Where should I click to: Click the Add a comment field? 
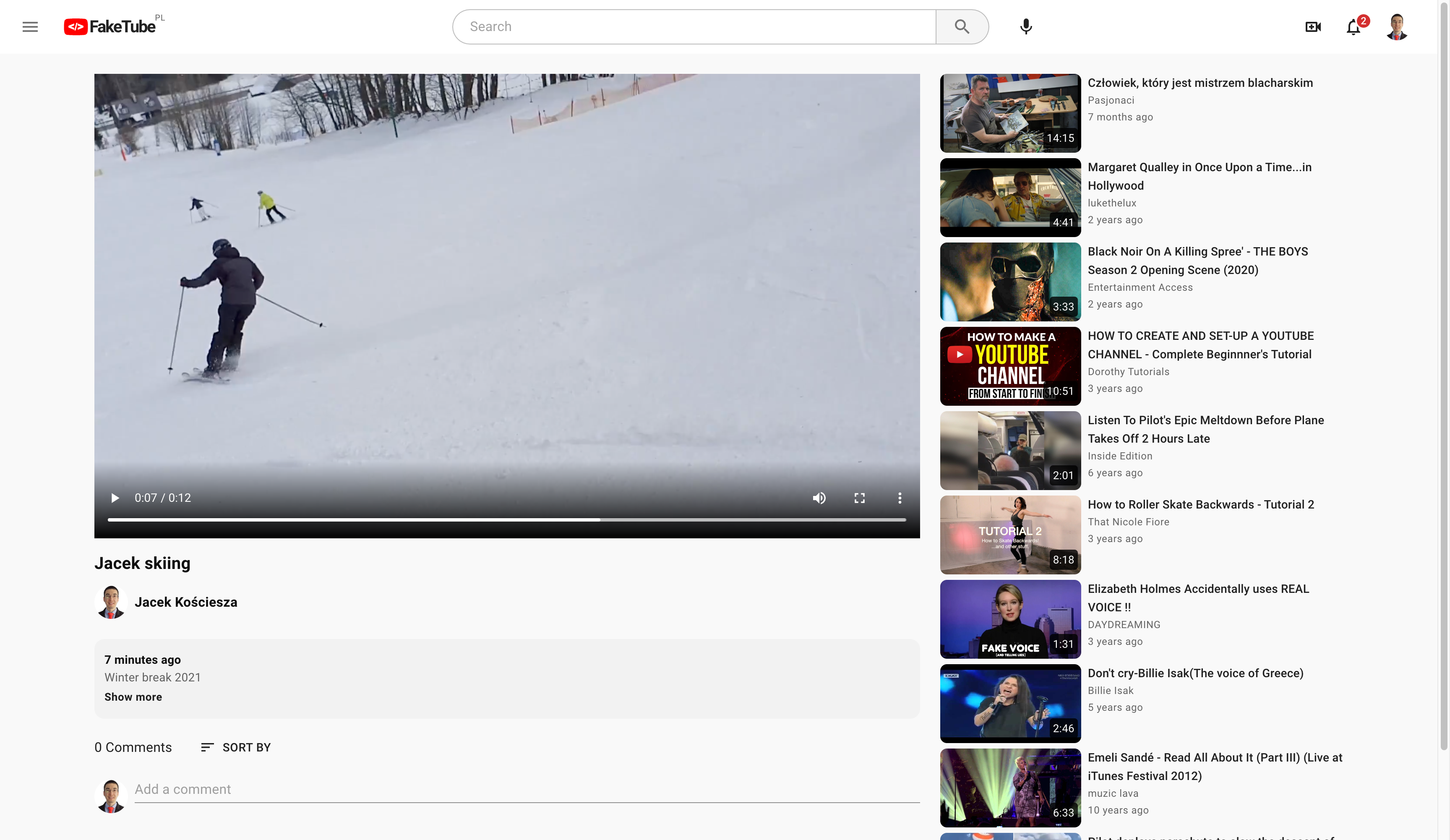[x=527, y=790]
